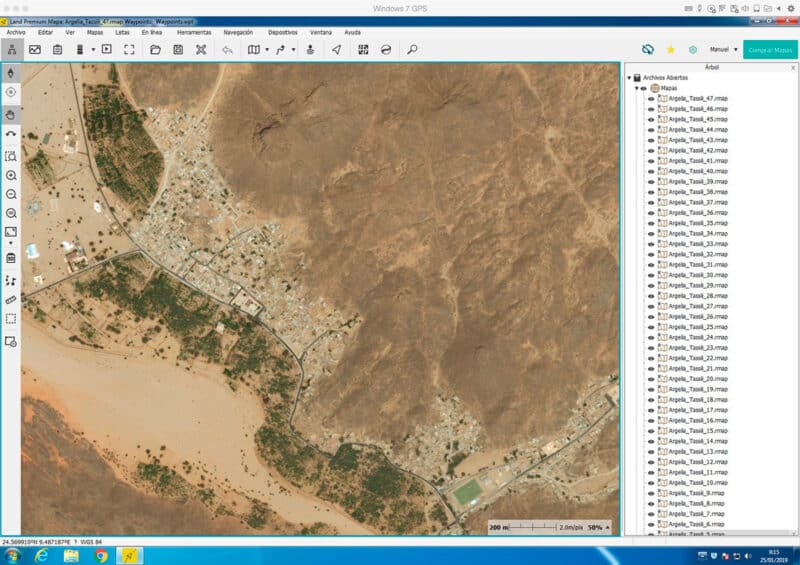800x565 pixels.
Task: Click the cloud sync disabled icon
Action: coord(647,50)
